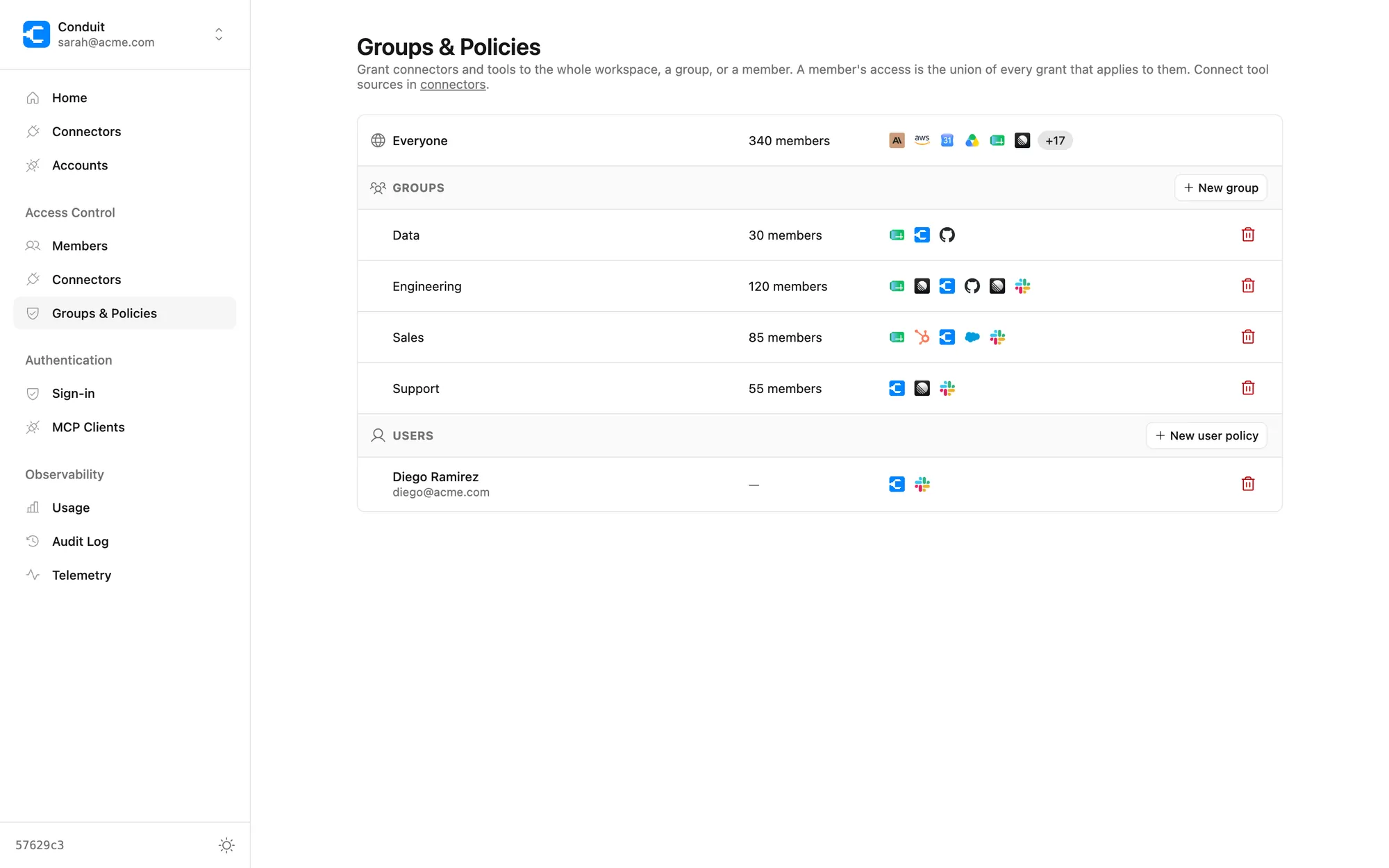
Task: Follow the connectors link in description
Action: (453, 85)
